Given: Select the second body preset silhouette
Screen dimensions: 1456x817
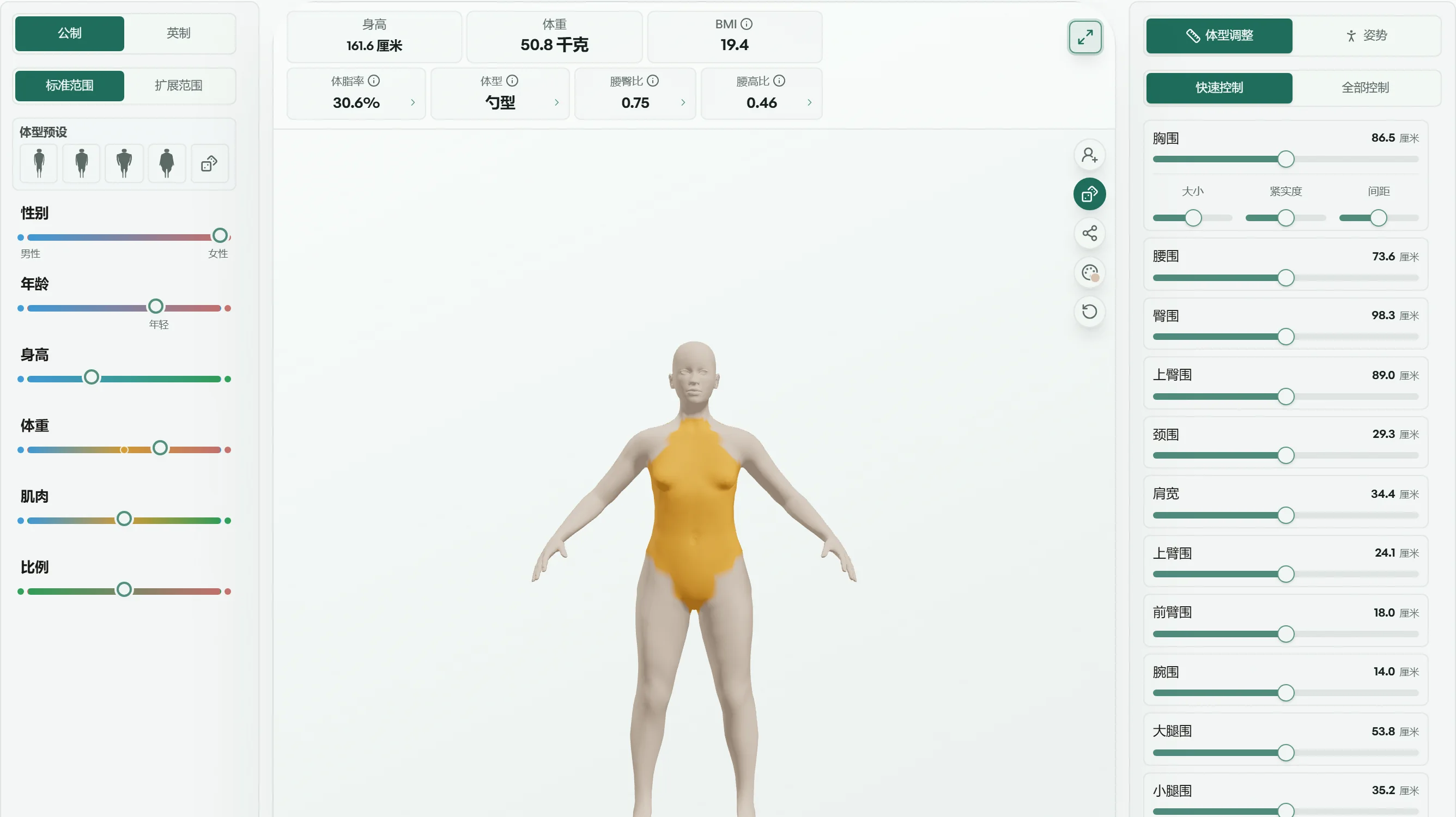Looking at the screenshot, I should coord(81,163).
